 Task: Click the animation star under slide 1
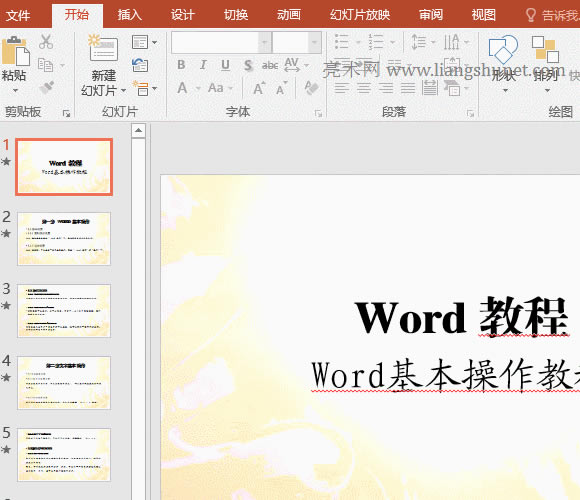tap(6, 161)
